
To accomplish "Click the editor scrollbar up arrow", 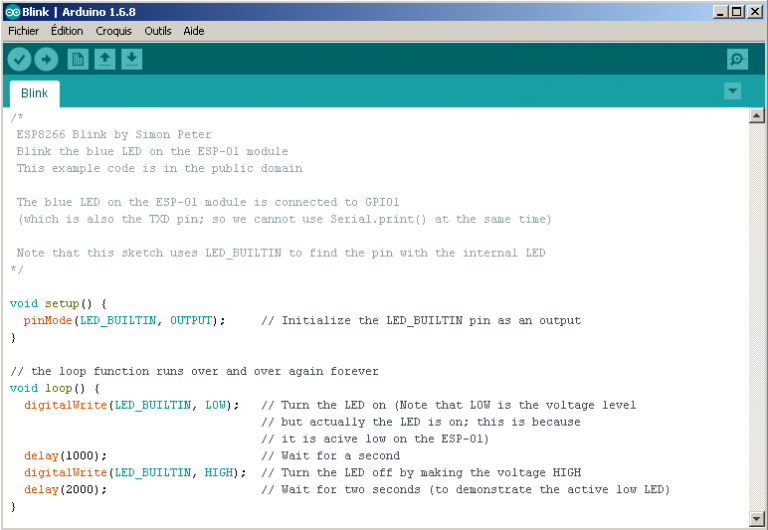I will pos(757,116).
